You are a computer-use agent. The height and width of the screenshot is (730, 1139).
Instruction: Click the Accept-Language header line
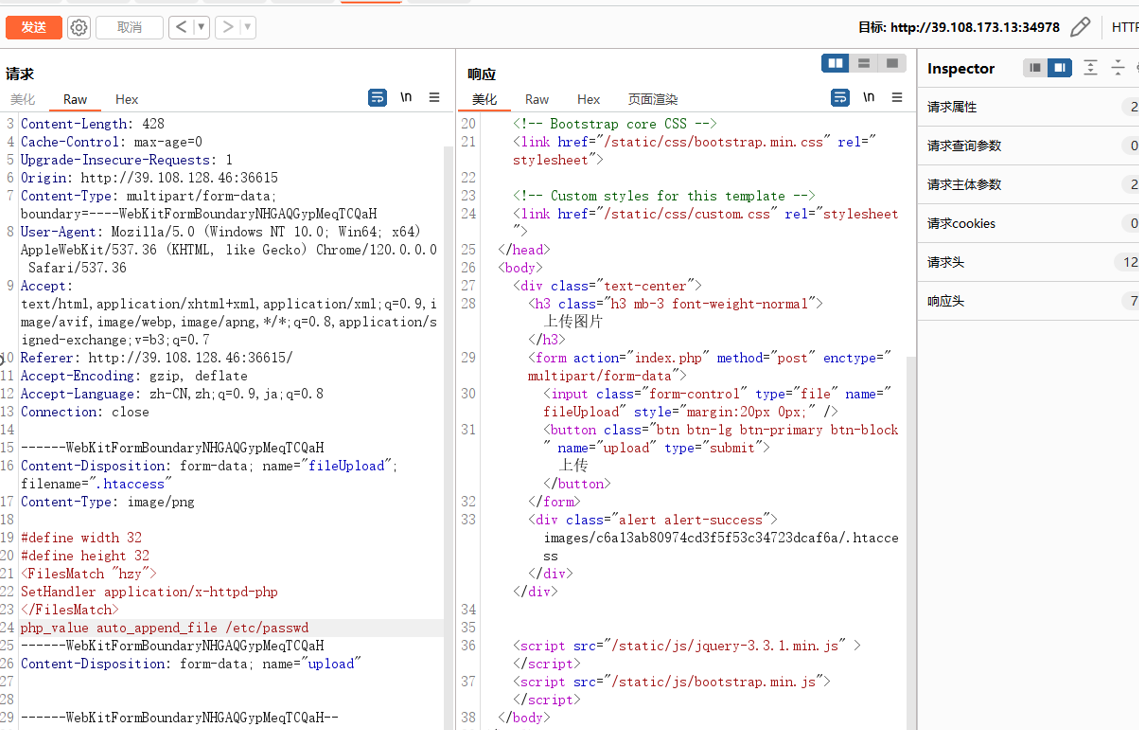(171, 394)
